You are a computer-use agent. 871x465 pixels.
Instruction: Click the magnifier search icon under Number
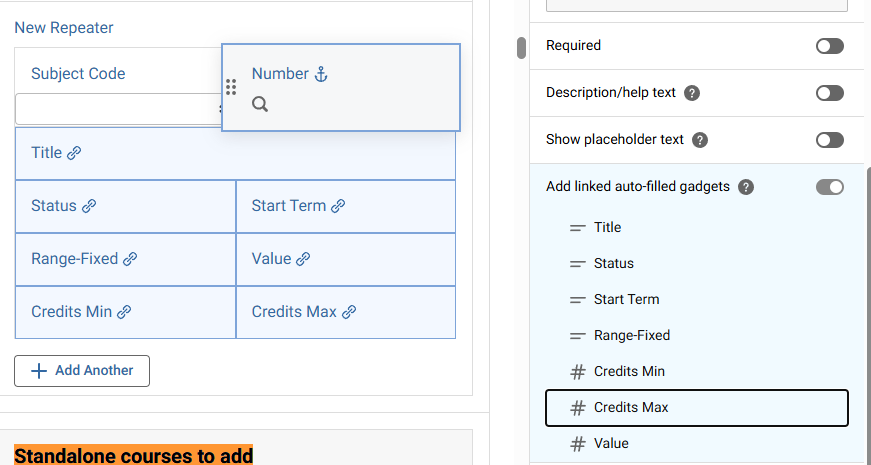click(260, 104)
